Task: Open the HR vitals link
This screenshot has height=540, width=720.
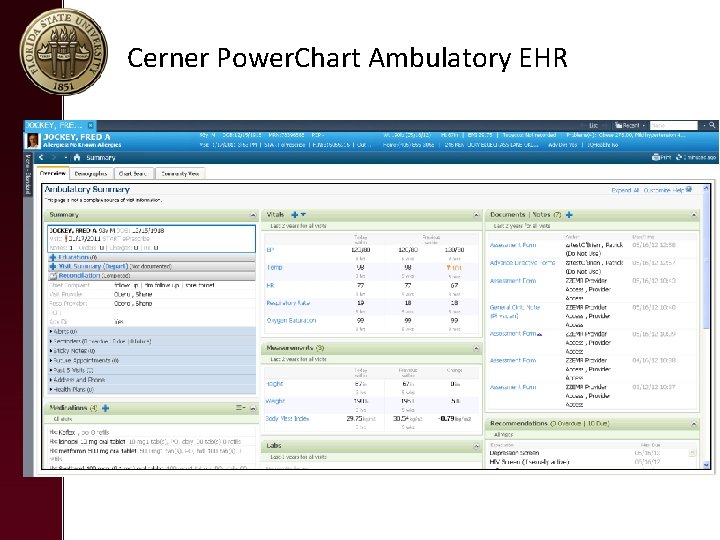Action: click(x=270, y=285)
